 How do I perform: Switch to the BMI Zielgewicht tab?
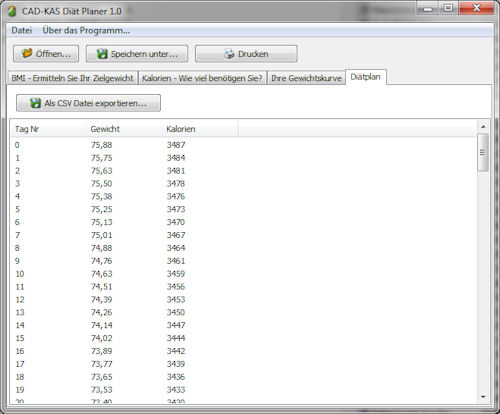tap(72, 78)
